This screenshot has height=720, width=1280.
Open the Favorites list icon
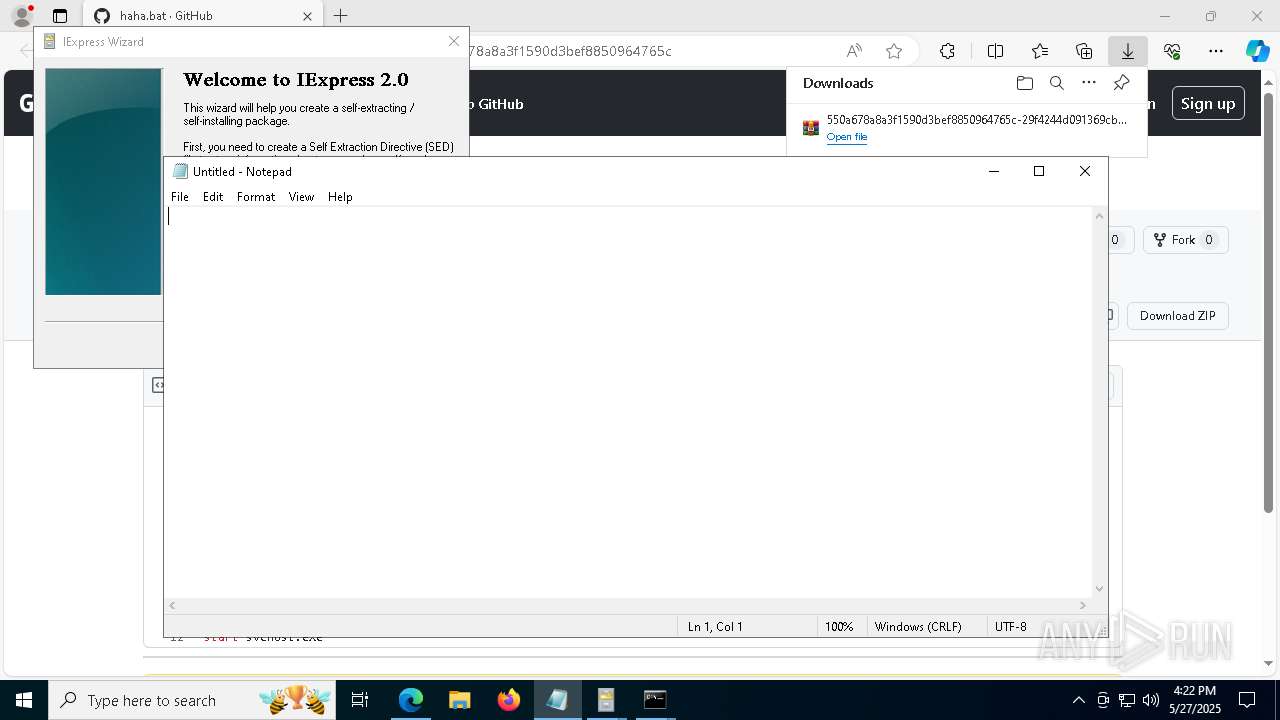pyautogui.click(x=1040, y=51)
